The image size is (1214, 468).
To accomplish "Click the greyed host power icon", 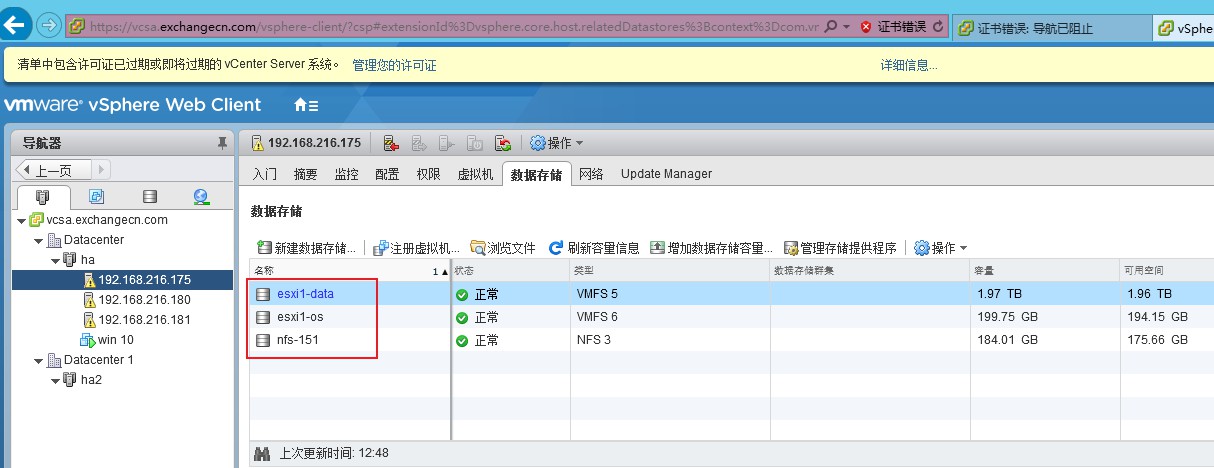I will [x=475, y=143].
